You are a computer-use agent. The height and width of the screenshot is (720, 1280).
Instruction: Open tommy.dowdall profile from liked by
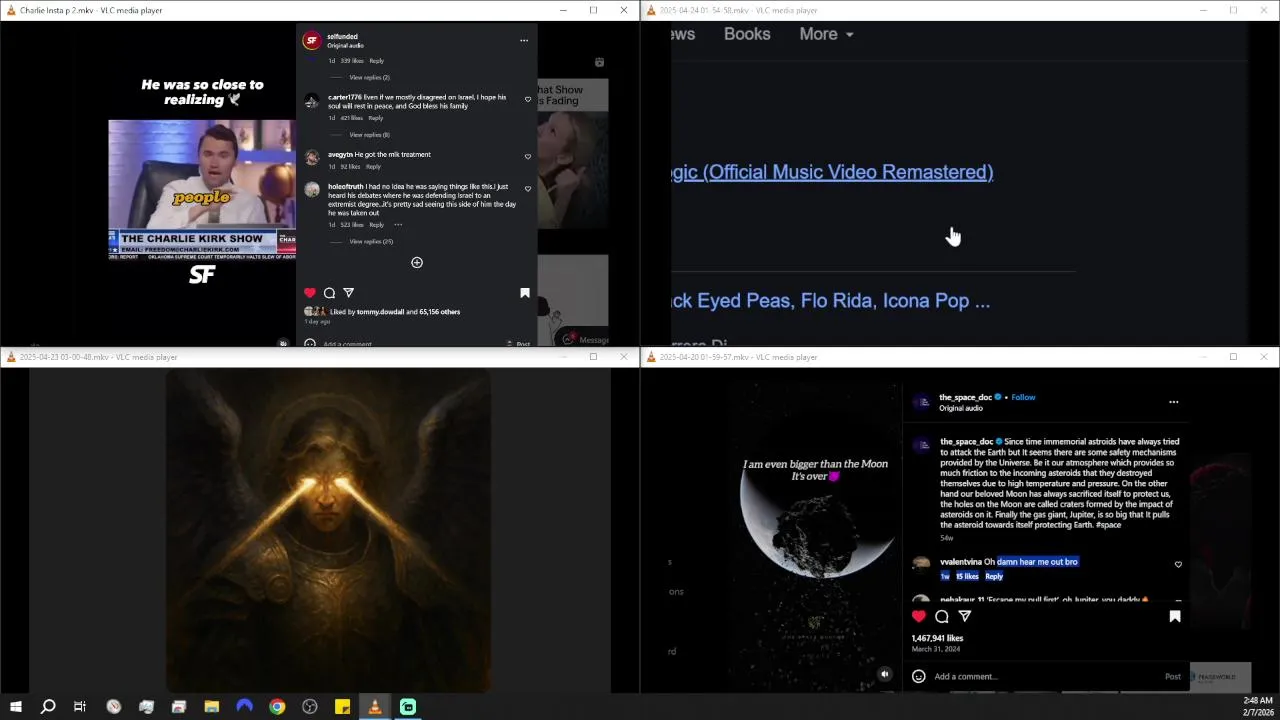coord(380,312)
